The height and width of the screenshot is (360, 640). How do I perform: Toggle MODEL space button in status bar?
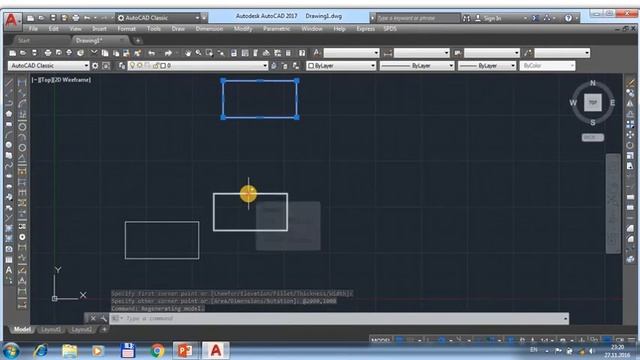tap(381, 340)
